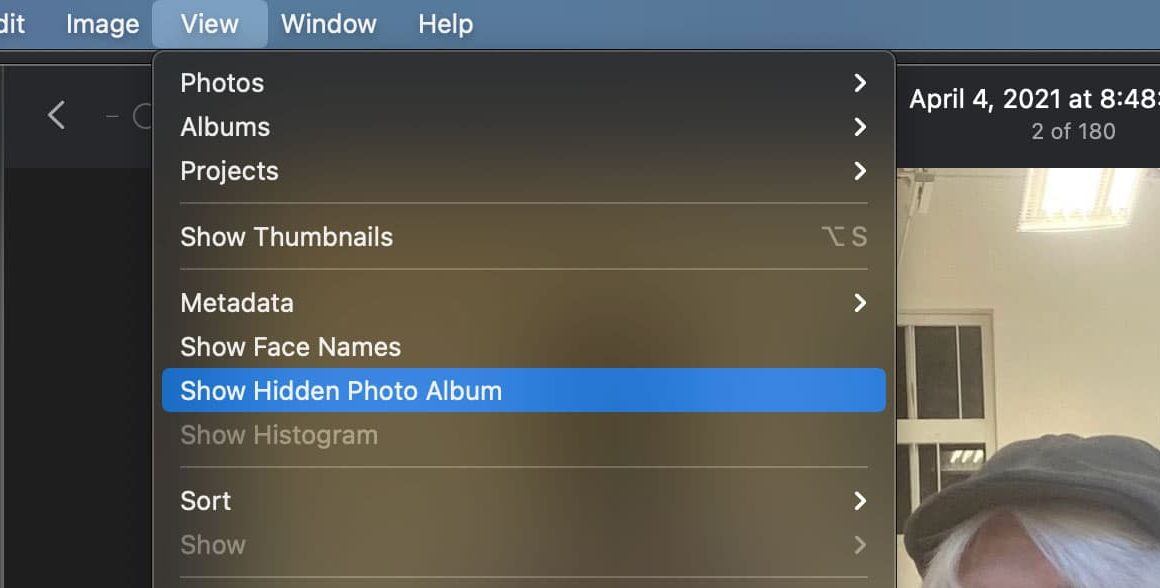Screen dimensions: 1160x588
Task: Open the Window menu in menu bar
Action: (x=328, y=24)
